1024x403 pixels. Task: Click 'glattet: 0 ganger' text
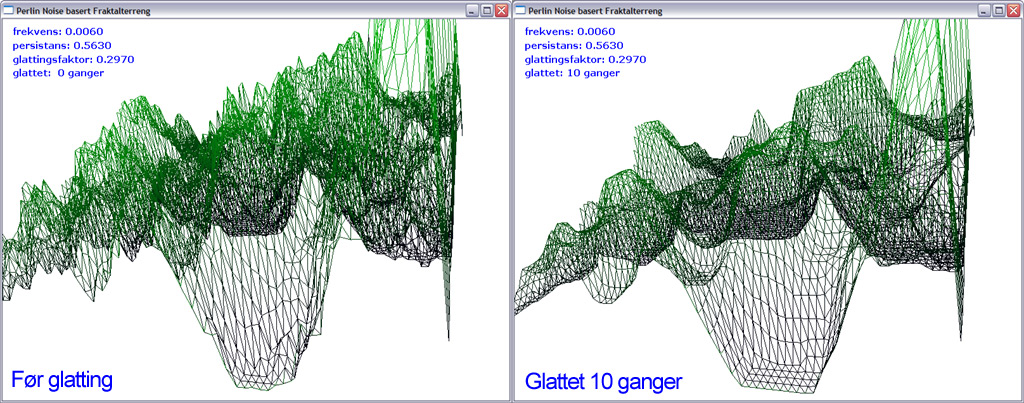tap(58, 73)
